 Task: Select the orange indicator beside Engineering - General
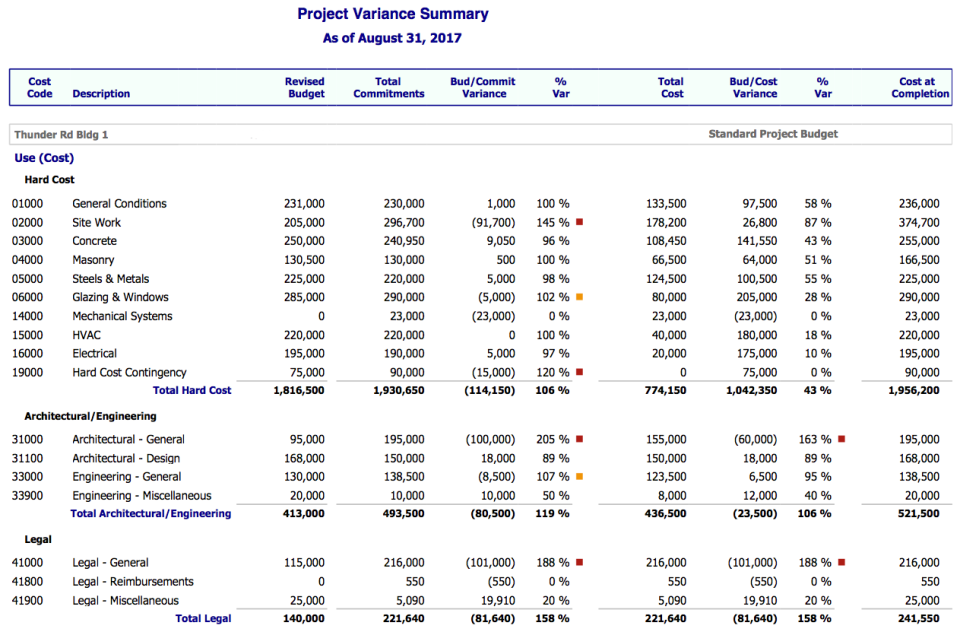pyautogui.click(x=580, y=477)
